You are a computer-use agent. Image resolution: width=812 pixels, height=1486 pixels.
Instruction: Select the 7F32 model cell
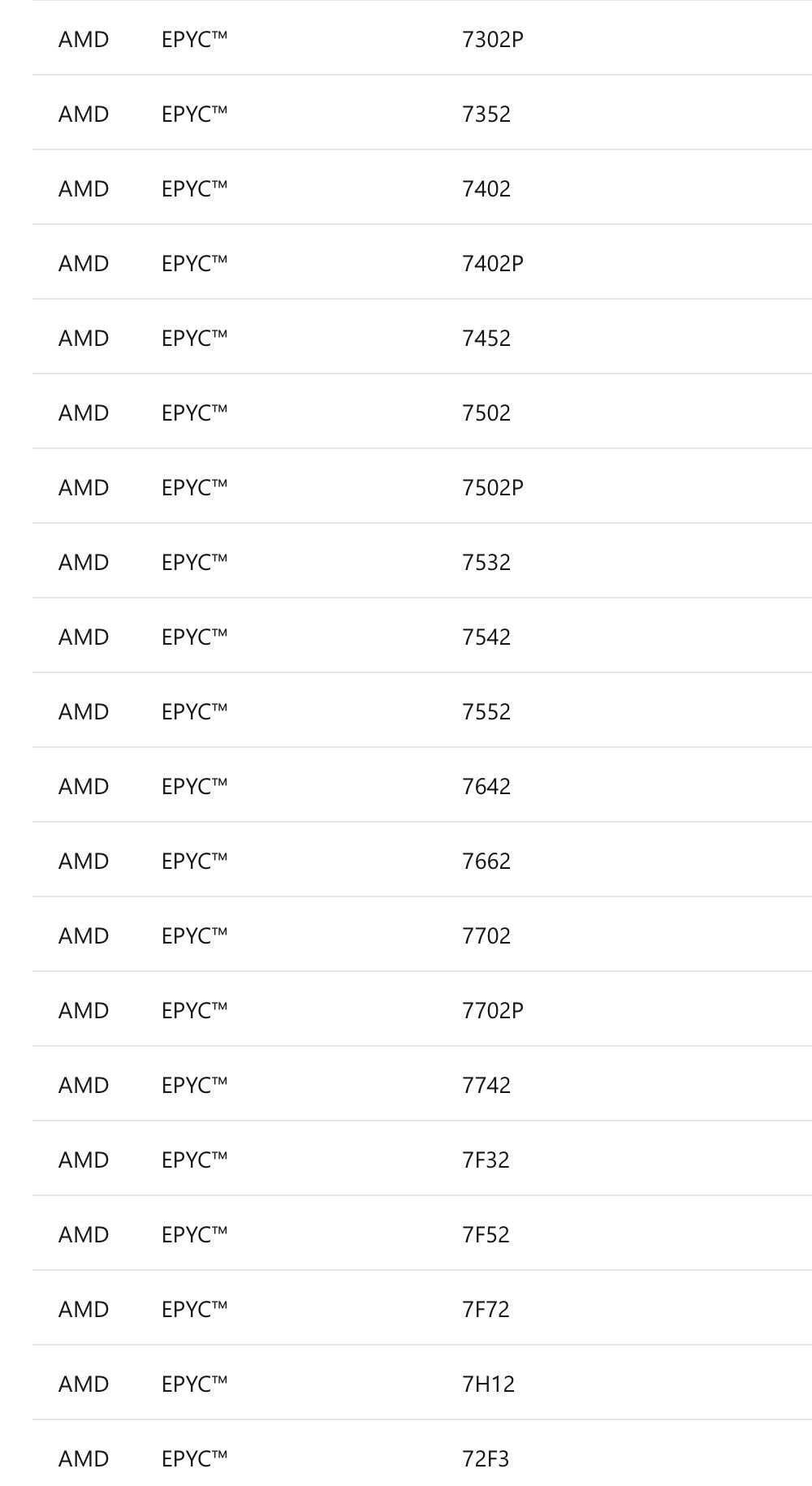pyautogui.click(x=486, y=1160)
